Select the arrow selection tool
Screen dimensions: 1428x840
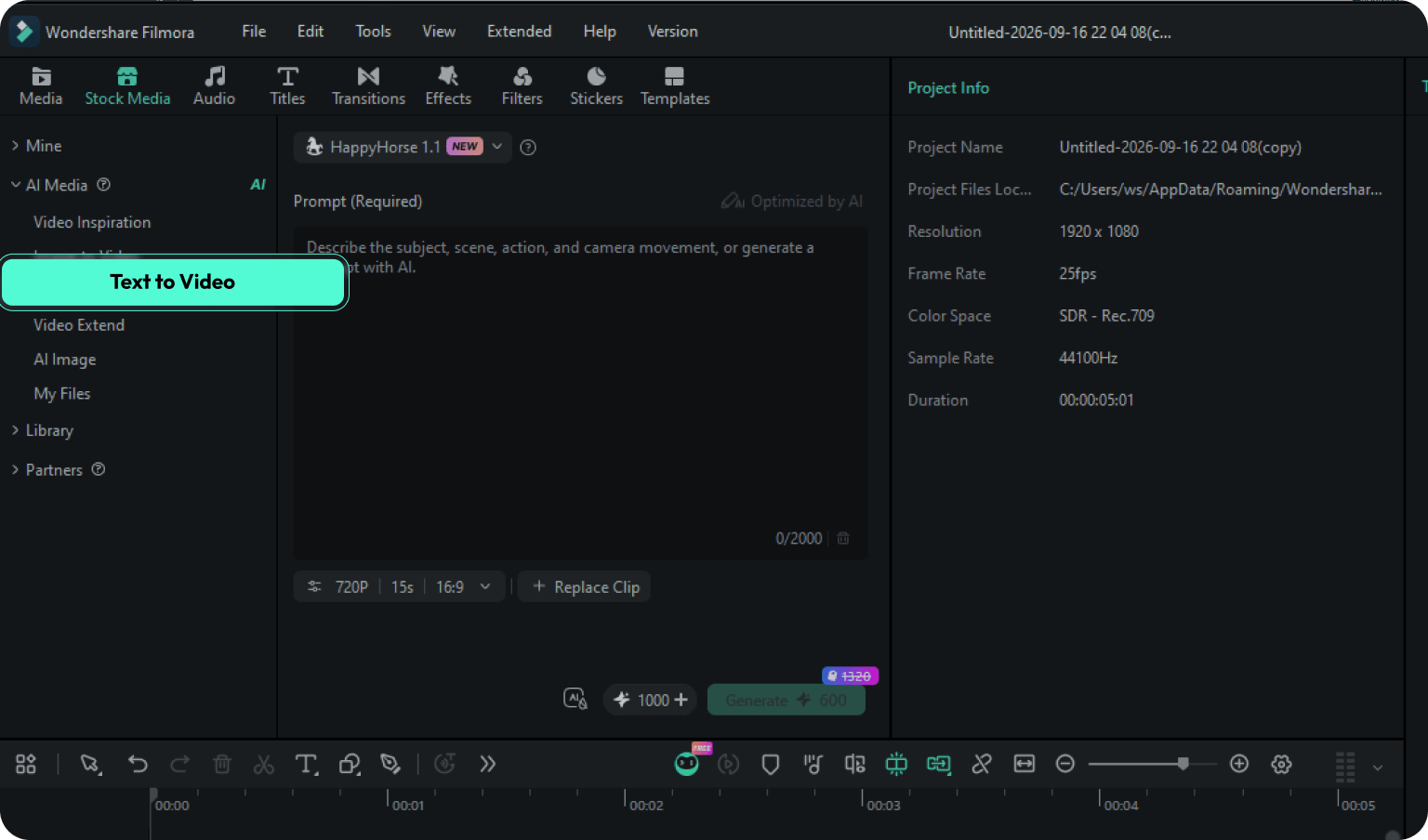(90, 764)
